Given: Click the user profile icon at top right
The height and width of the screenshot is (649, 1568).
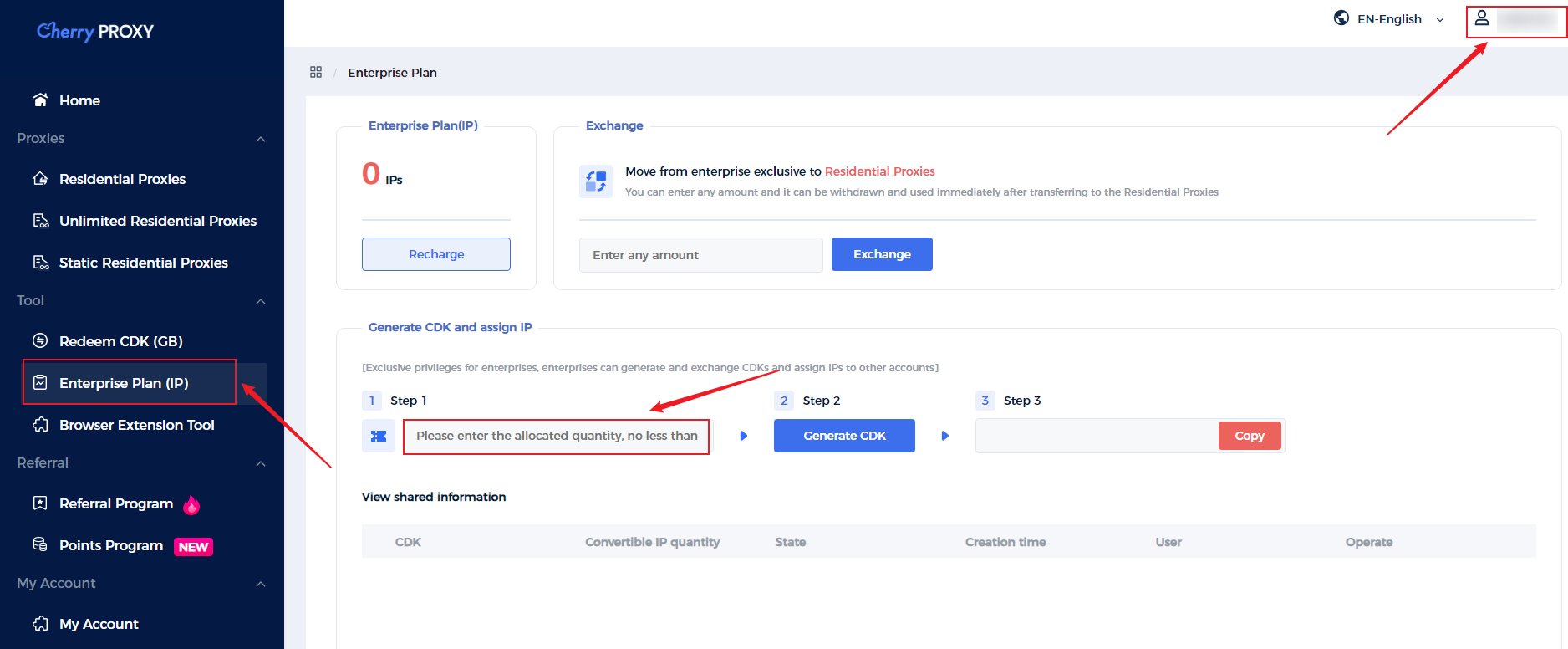Looking at the screenshot, I should point(1481,18).
